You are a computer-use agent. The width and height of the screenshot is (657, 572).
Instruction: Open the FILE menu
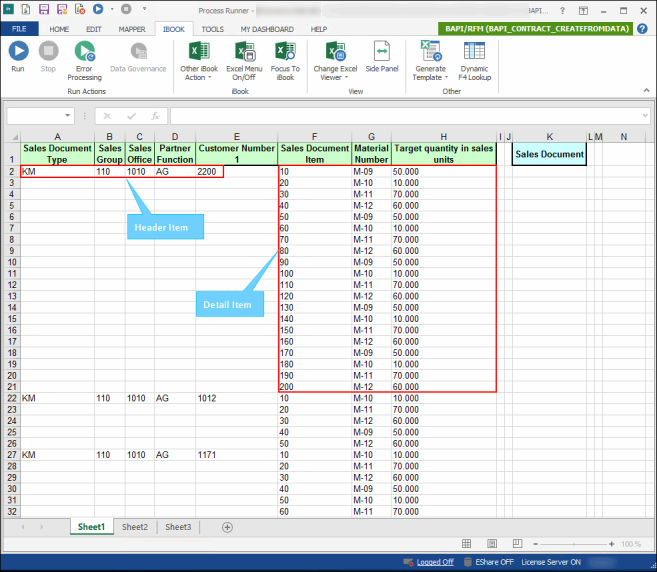pos(19,29)
